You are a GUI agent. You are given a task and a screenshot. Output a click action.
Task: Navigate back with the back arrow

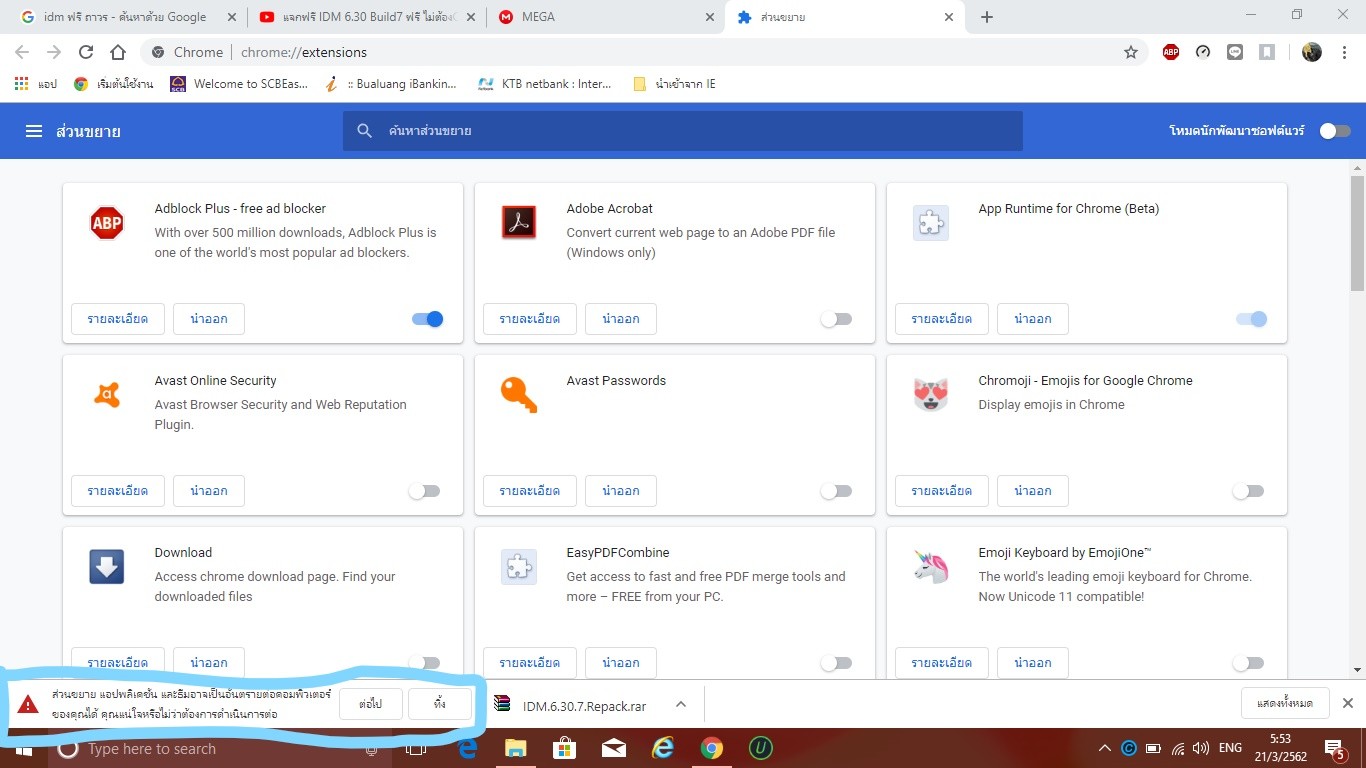22,52
